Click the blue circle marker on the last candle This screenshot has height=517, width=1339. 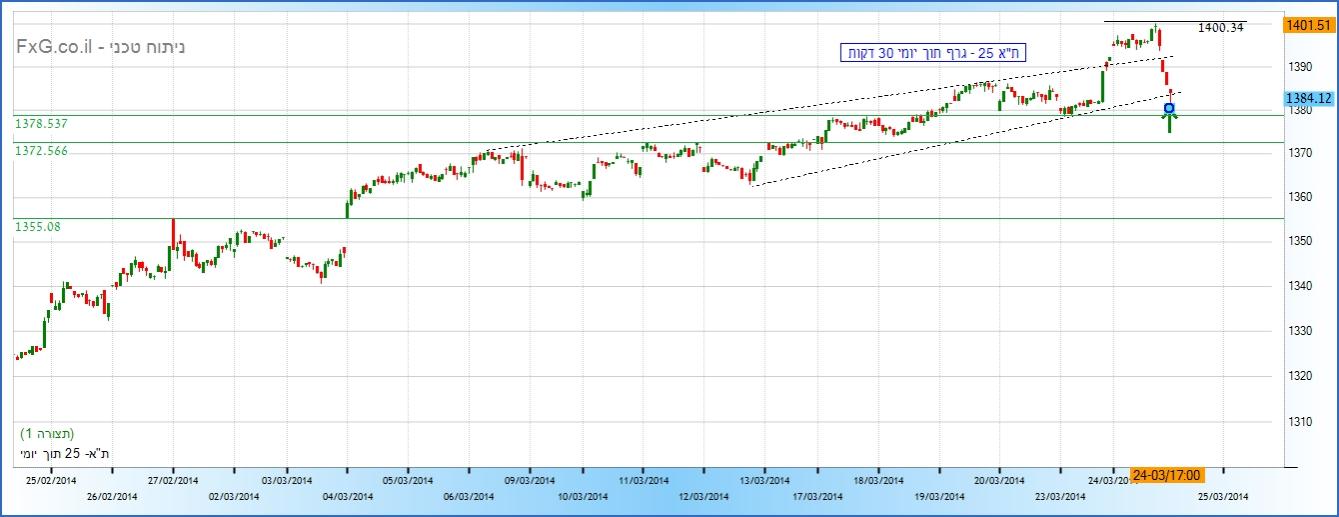pyautogui.click(x=1169, y=108)
